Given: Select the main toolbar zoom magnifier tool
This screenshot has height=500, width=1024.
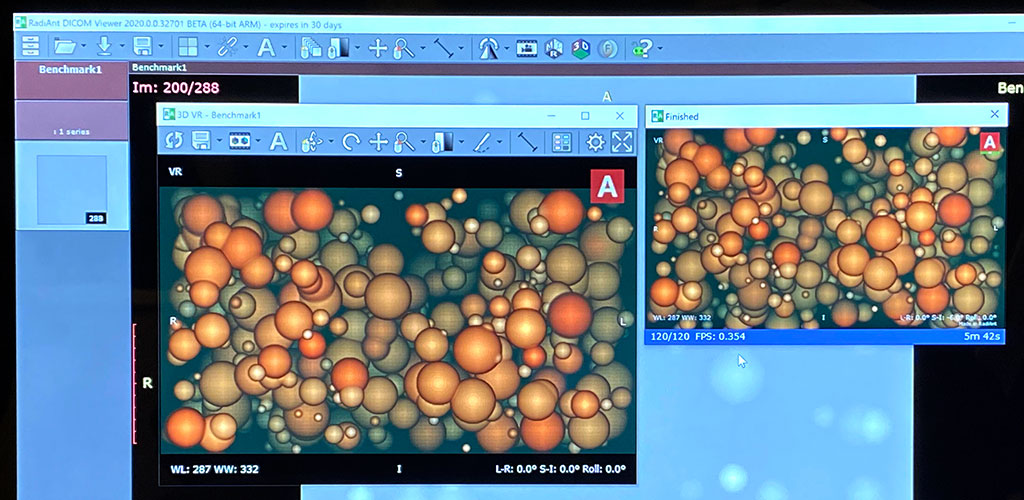Looking at the screenshot, I should coord(403,48).
